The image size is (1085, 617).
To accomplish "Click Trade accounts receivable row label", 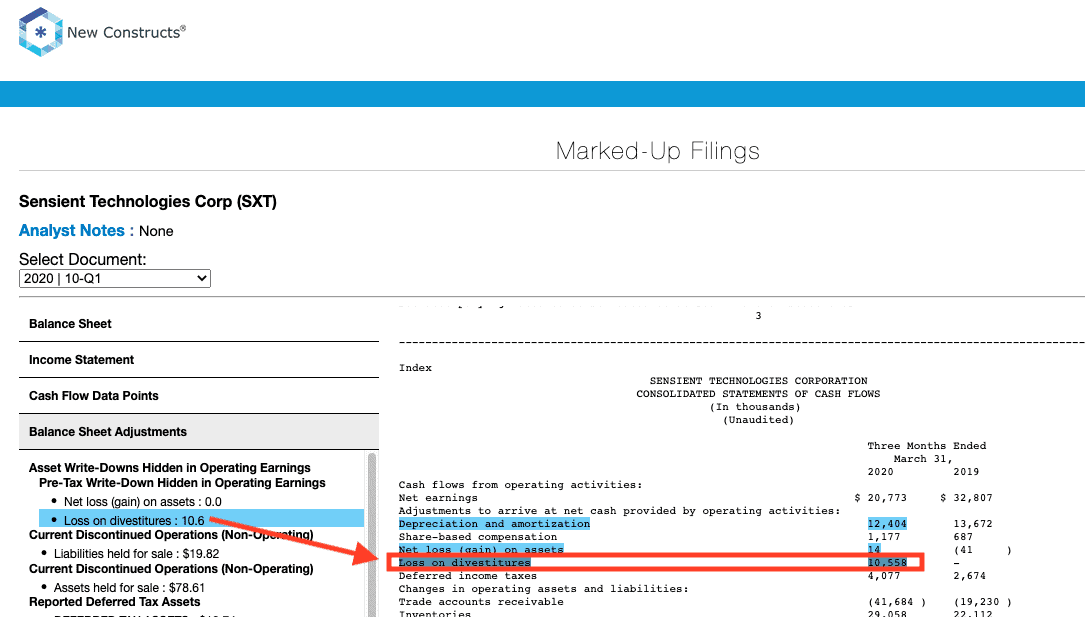I will pyautogui.click(x=481, y=602).
